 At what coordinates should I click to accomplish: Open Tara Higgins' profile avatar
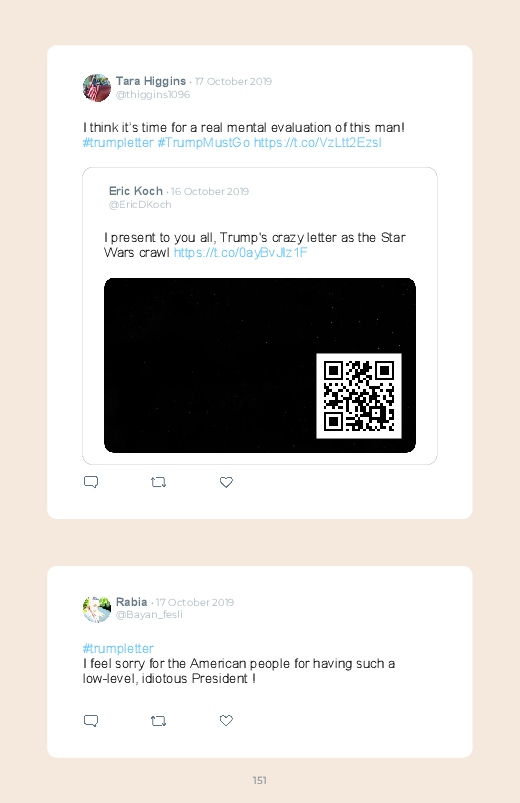tap(97, 88)
